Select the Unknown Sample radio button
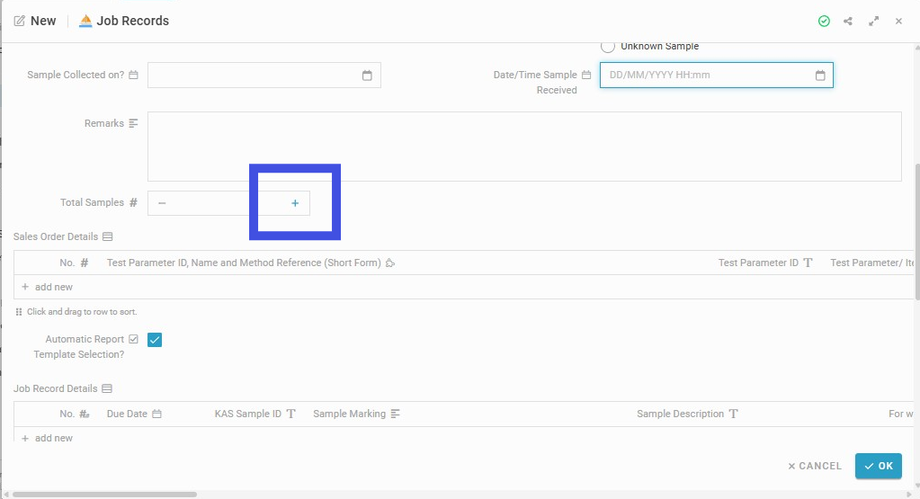This screenshot has height=499, width=920. 608,46
